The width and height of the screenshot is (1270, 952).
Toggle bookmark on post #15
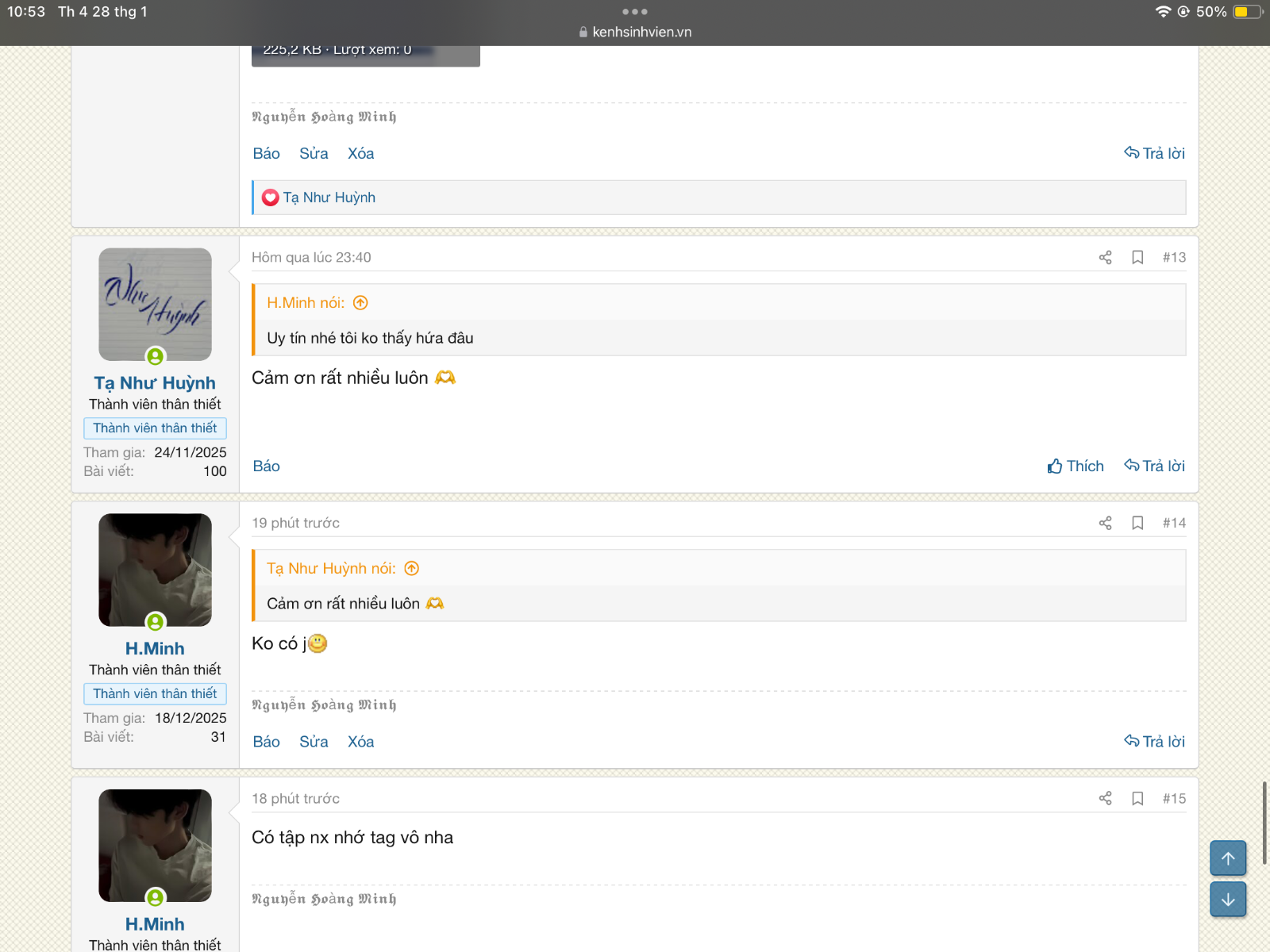pyautogui.click(x=1137, y=798)
